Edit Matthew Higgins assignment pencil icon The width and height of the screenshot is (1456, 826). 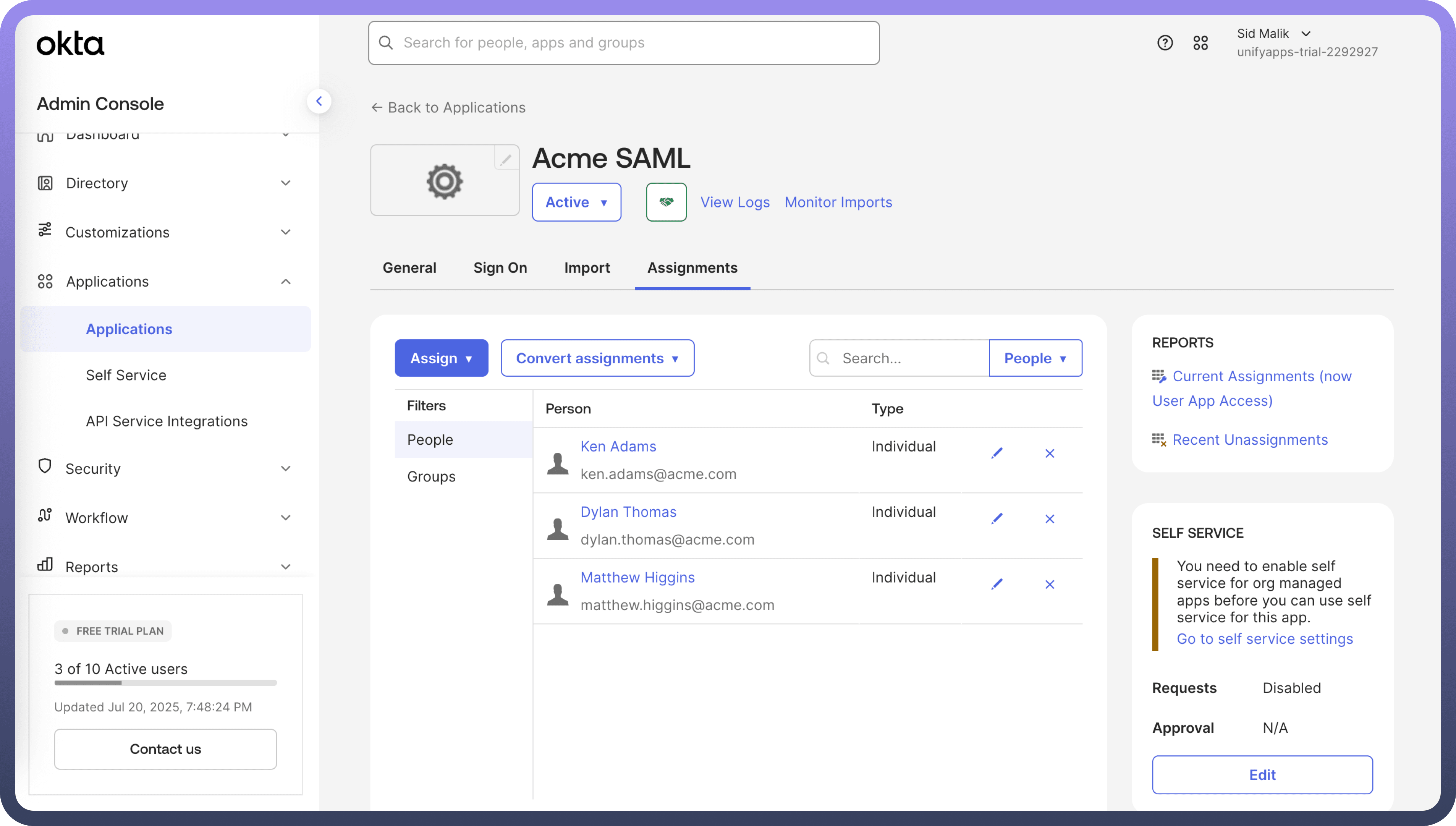pyautogui.click(x=997, y=584)
